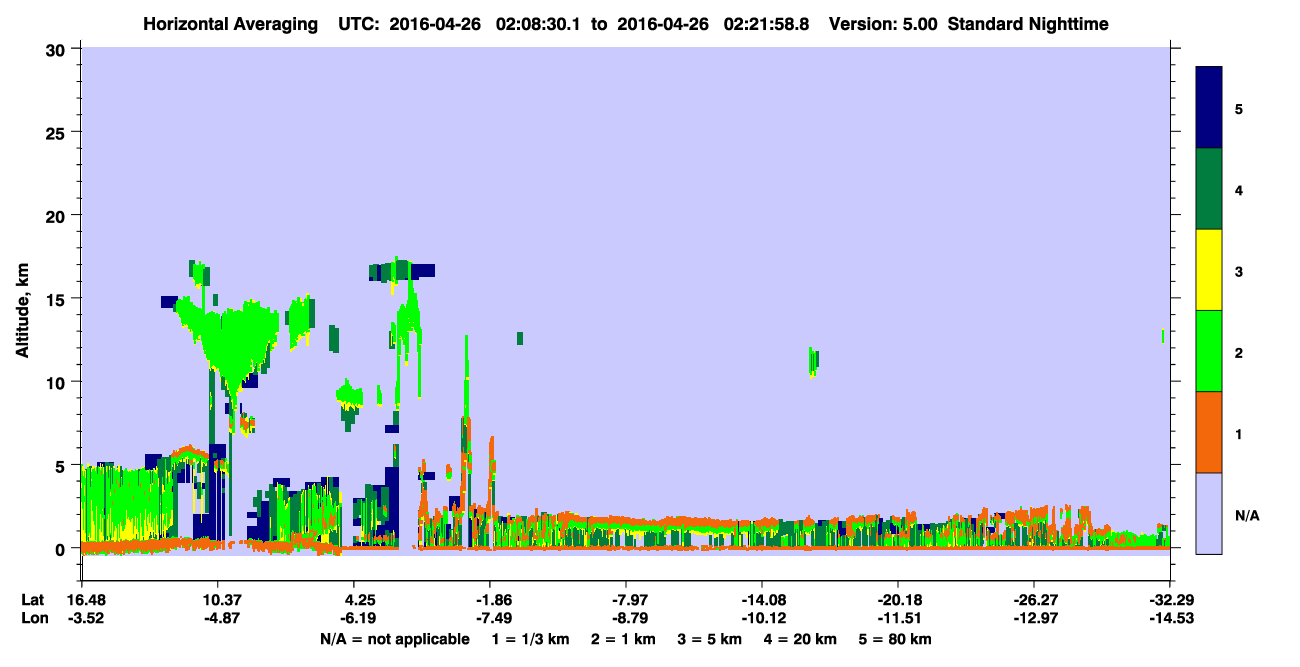Click the "Standard Nighttime" label
This screenshot has width=1300, height=667.
(1028, 24)
